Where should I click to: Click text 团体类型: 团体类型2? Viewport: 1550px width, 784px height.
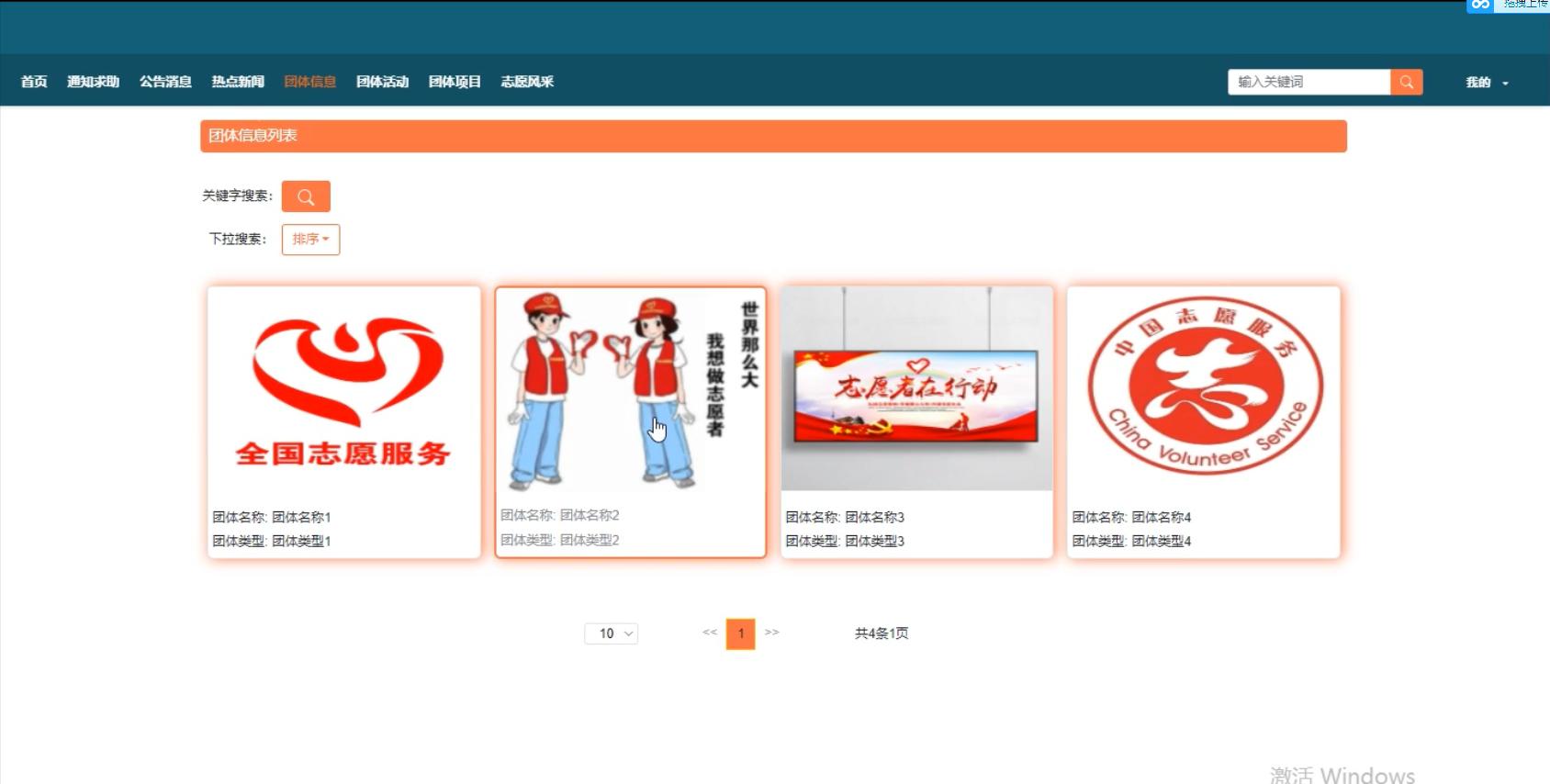pyautogui.click(x=560, y=540)
